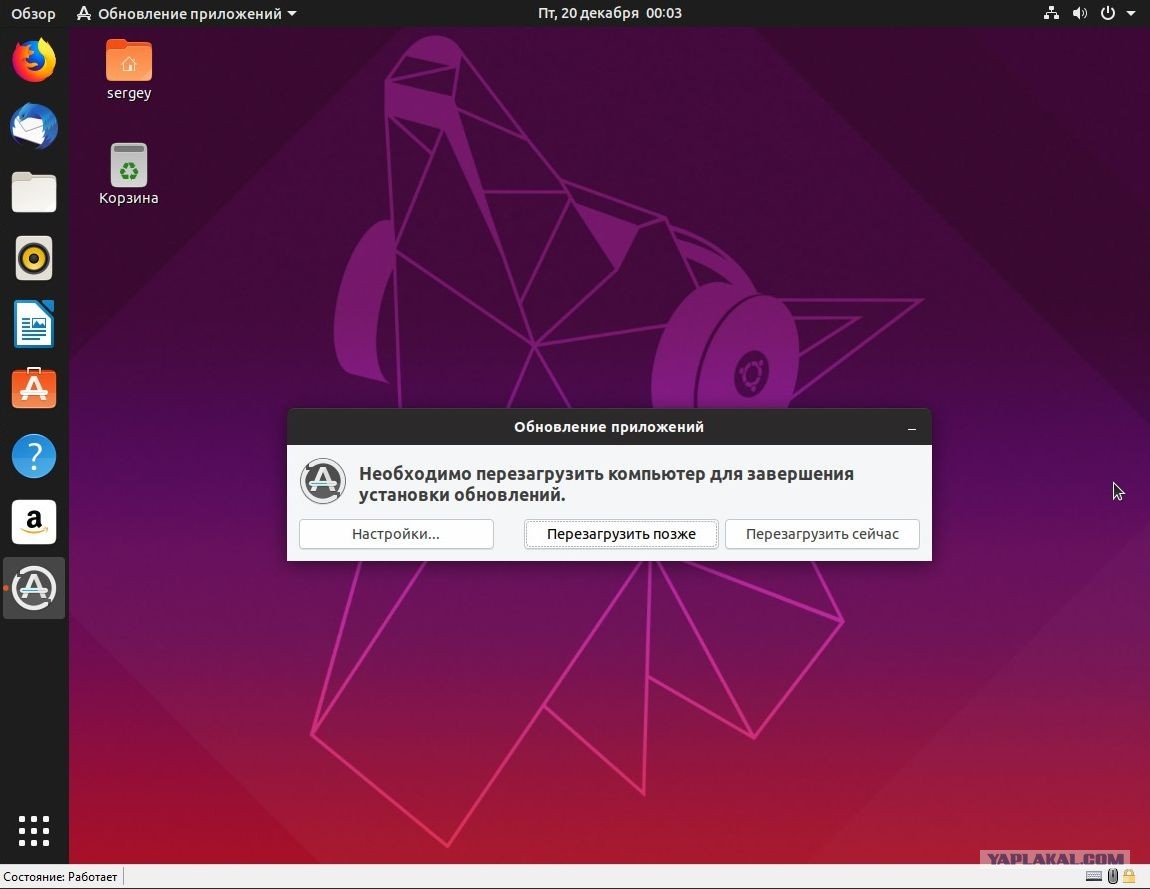Show applications grid button
1150x889 pixels.
pos(34,831)
